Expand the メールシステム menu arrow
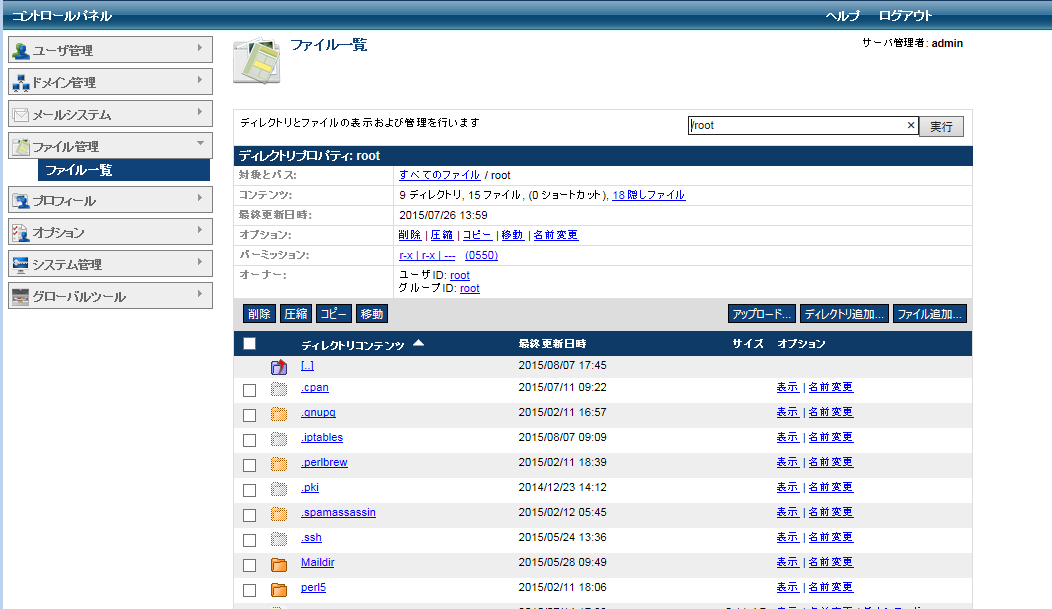 point(200,112)
